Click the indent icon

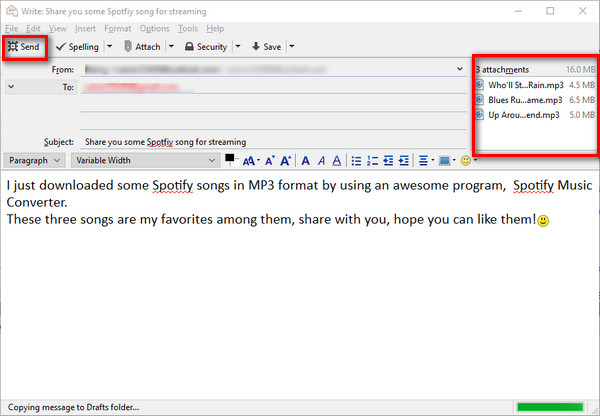point(404,161)
